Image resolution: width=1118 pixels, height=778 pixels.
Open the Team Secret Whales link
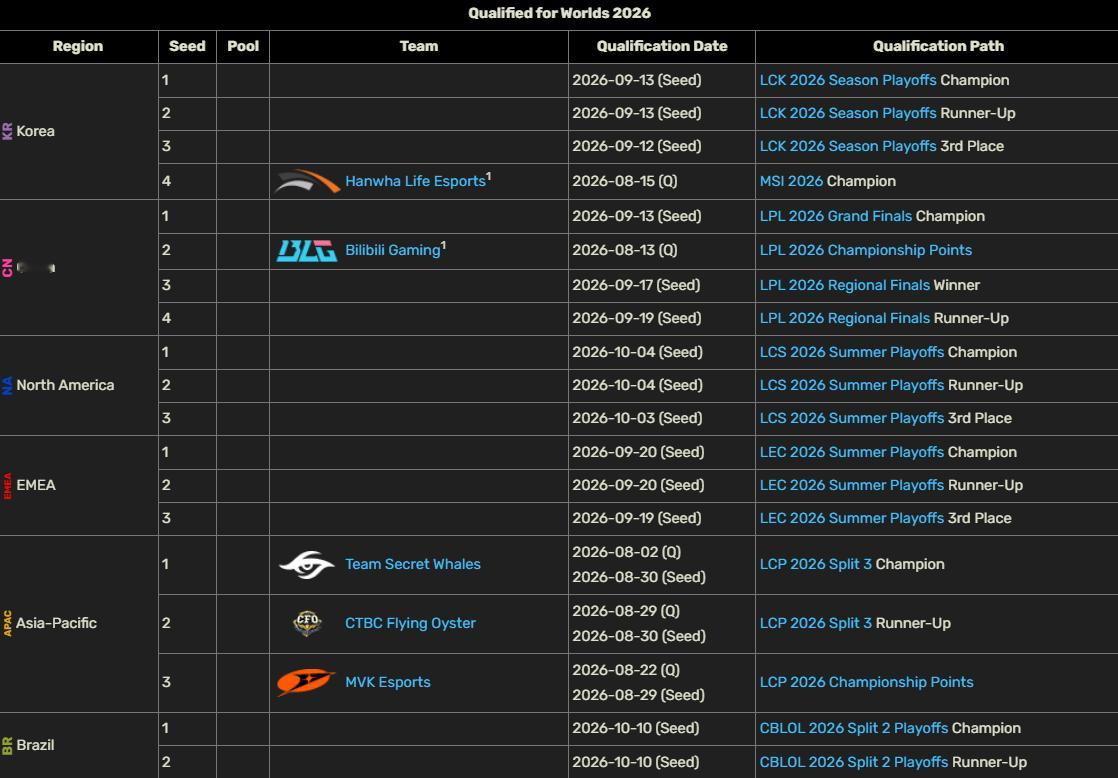click(x=413, y=564)
